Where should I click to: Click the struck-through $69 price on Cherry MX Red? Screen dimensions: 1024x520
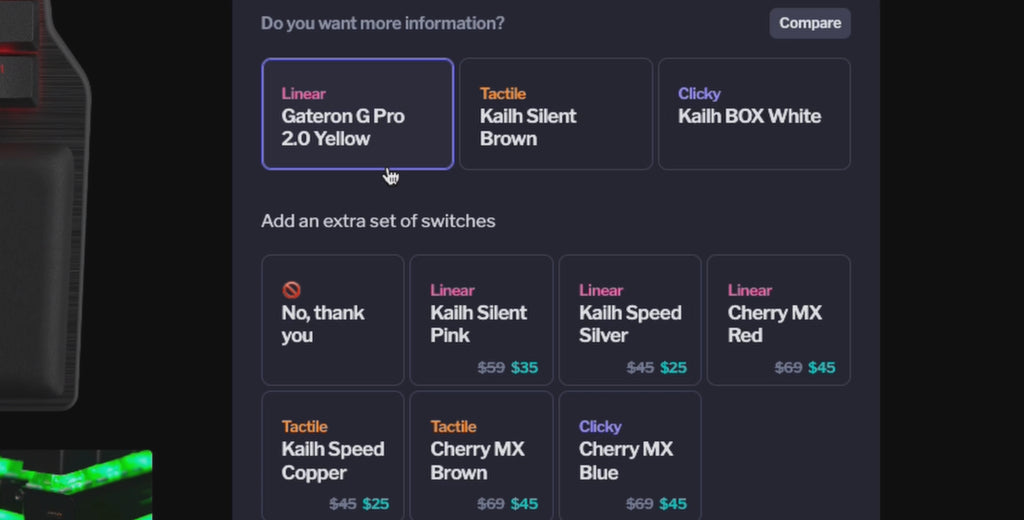click(x=788, y=368)
